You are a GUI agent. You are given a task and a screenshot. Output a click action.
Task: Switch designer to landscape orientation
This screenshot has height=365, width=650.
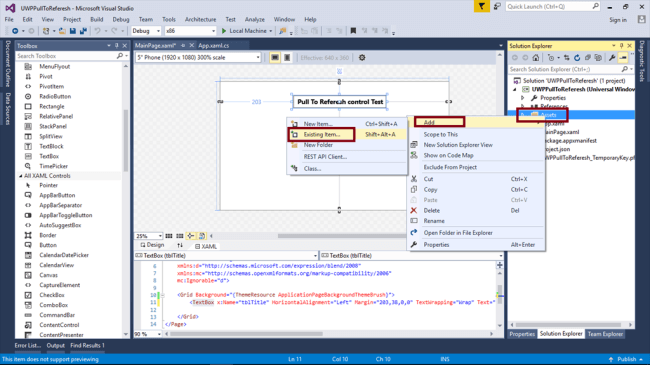click(274, 58)
